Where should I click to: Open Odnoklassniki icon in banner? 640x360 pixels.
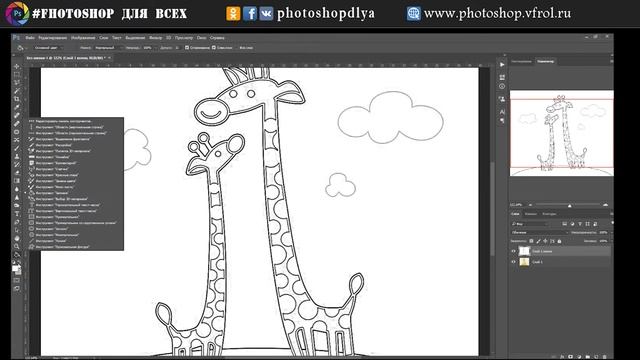(x=233, y=13)
